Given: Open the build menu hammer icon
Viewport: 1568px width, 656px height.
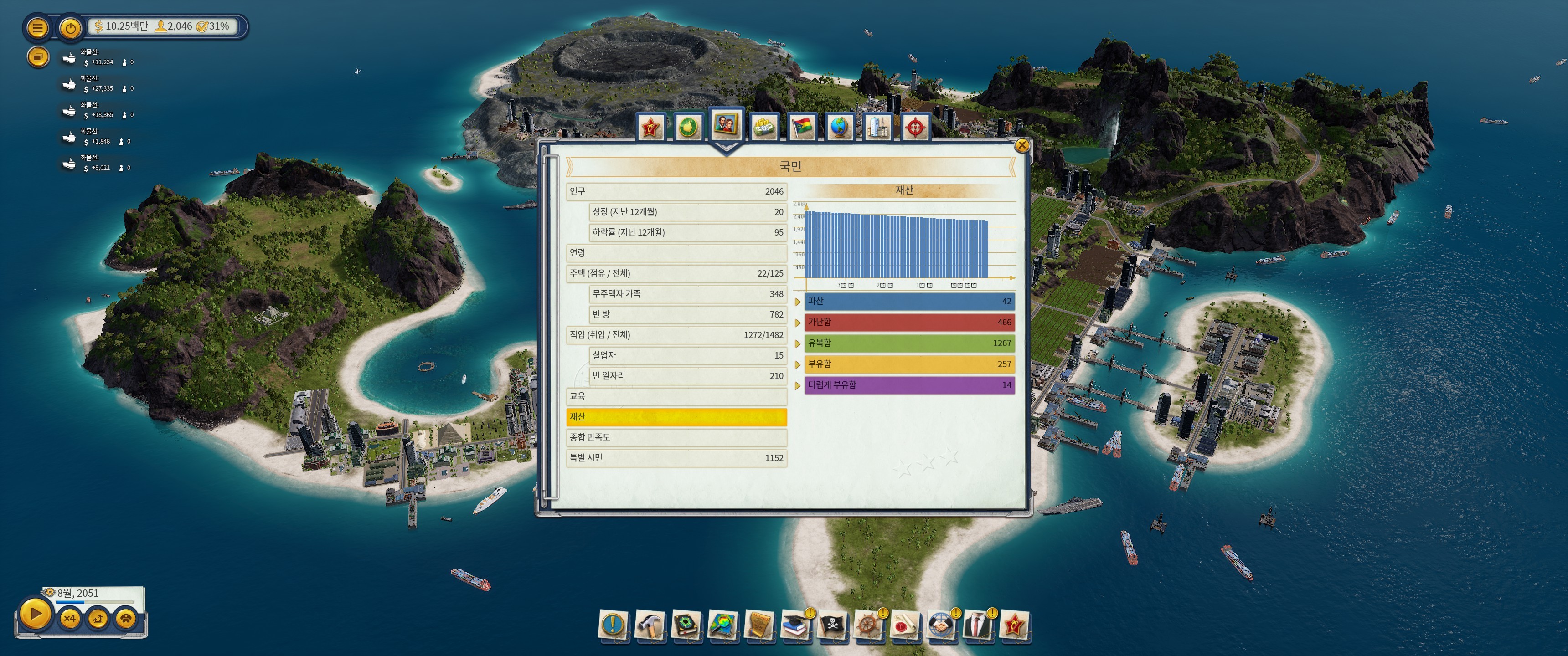Looking at the screenshot, I should point(649,625).
